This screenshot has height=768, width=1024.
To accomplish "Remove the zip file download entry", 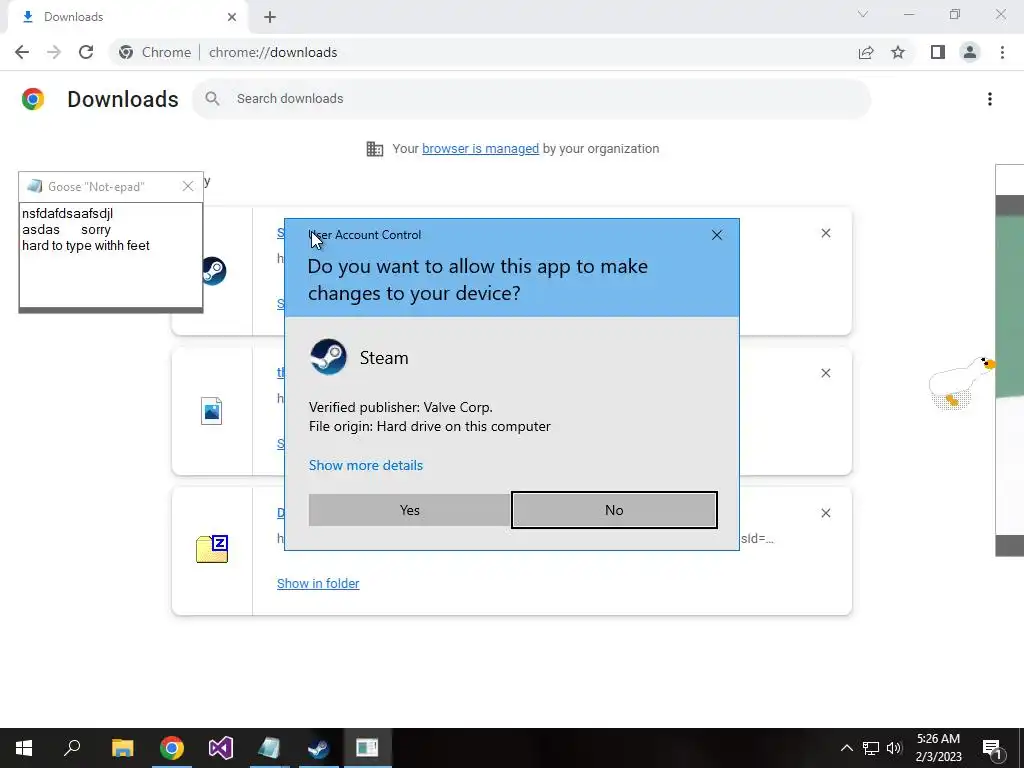I will pos(825,513).
